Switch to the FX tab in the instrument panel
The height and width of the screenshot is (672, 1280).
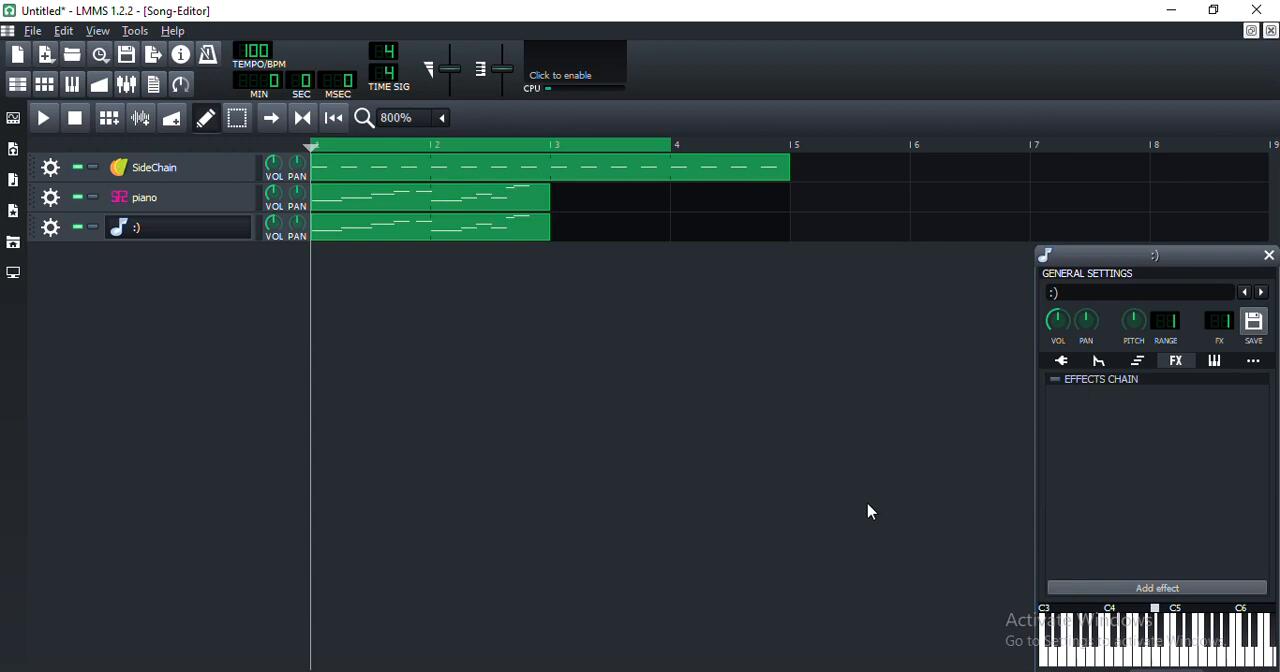[x=1176, y=361]
